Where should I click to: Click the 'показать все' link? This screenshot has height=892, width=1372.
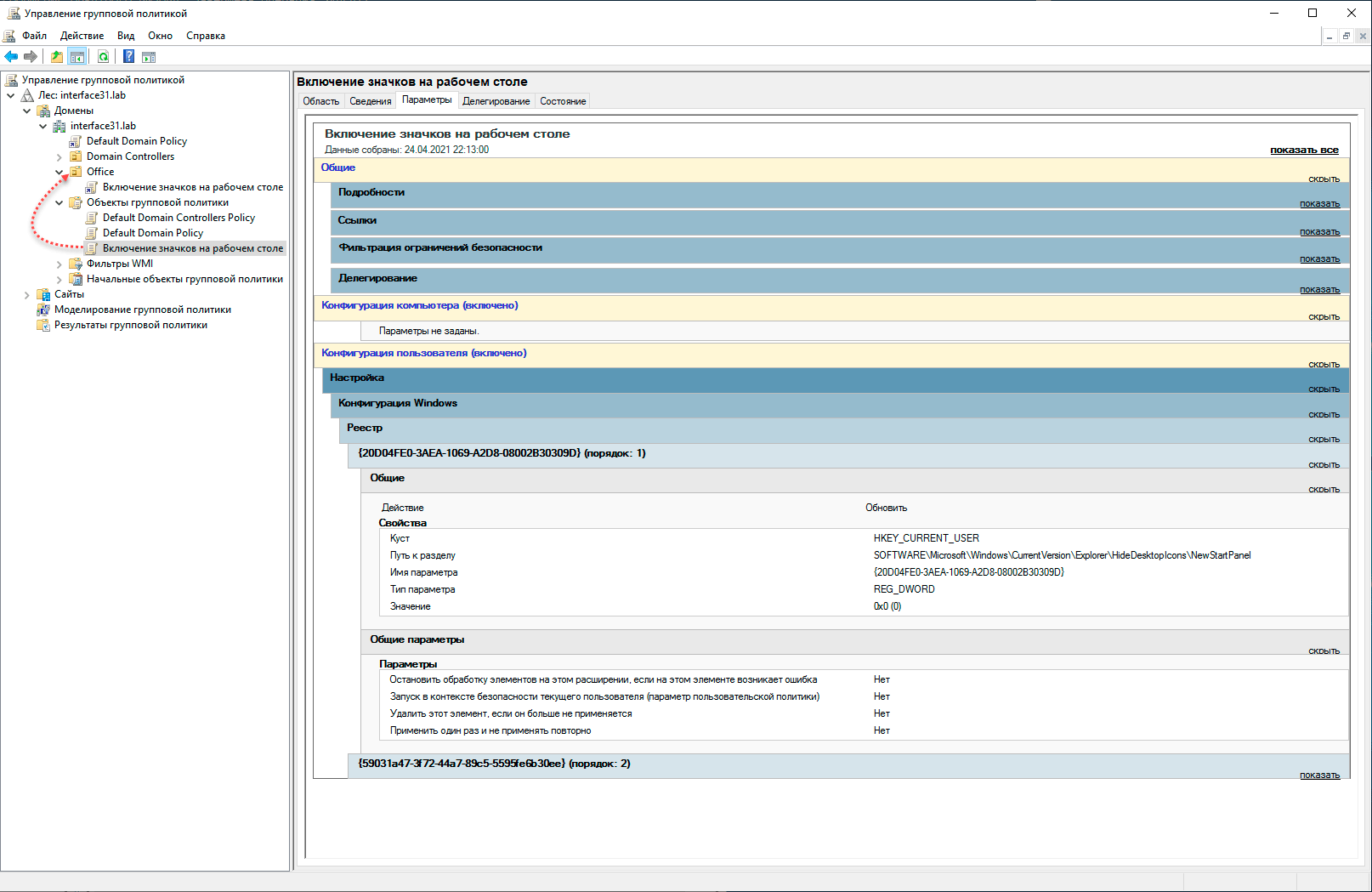(1304, 151)
